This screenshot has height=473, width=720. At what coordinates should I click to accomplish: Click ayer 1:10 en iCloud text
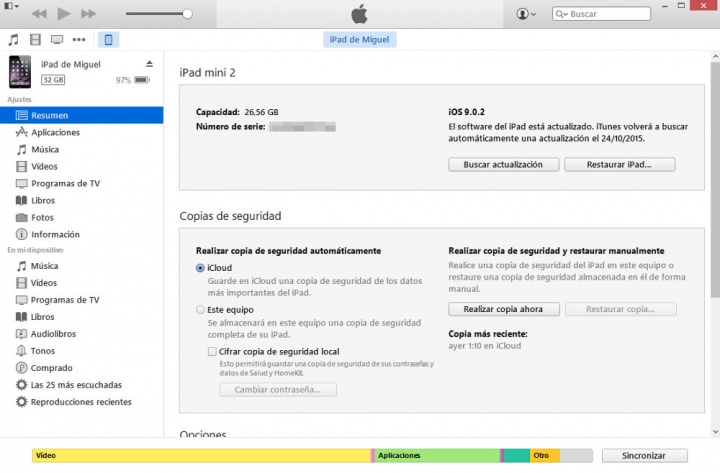[485, 346]
